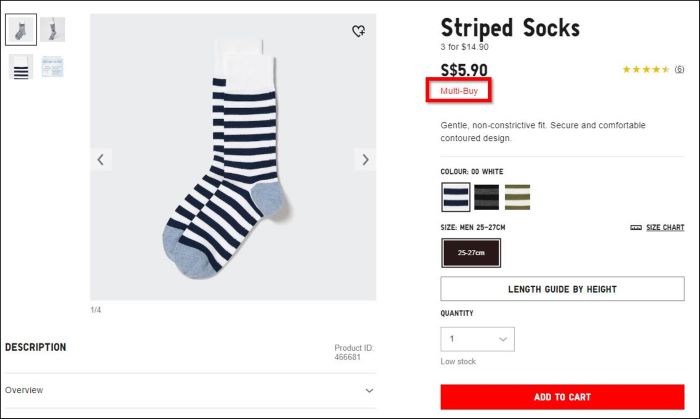Open the Size Chart link
The height and width of the screenshot is (419, 700).
pyautogui.click(x=665, y=228)
